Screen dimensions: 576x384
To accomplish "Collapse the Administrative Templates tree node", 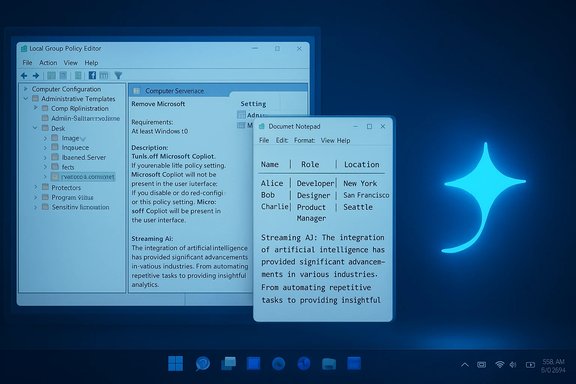I will (26, 98).
